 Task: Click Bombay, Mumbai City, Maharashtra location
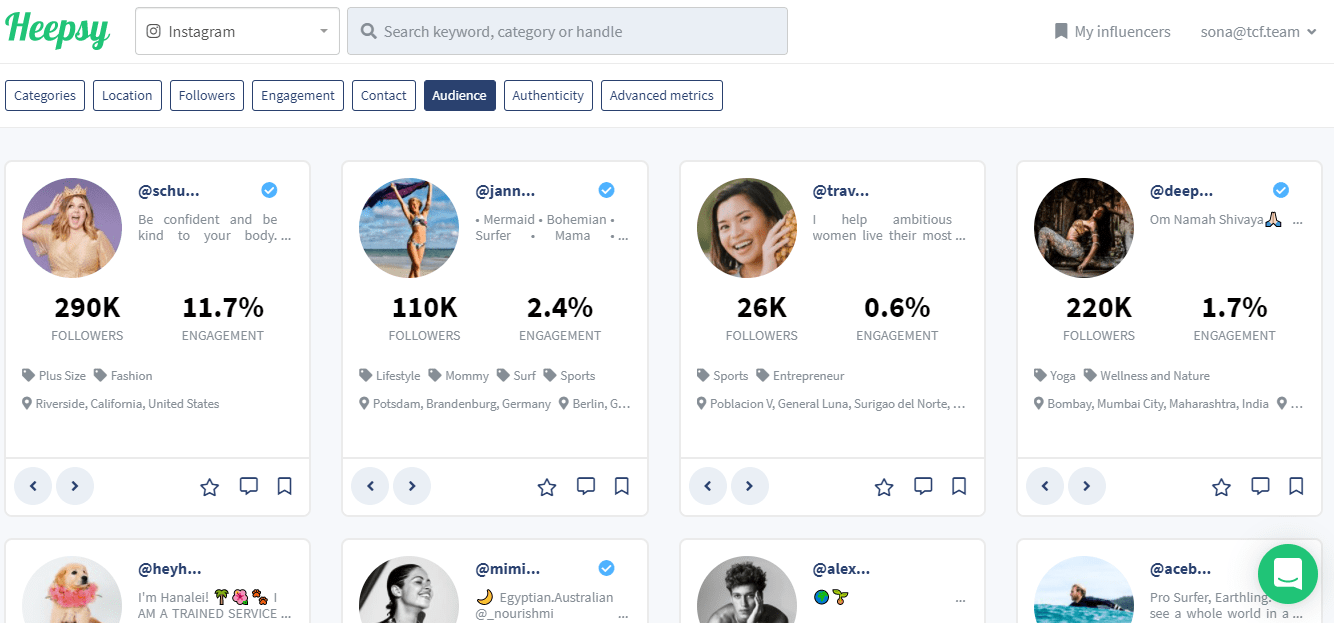pyautogui.click(x=1152, y=404)
